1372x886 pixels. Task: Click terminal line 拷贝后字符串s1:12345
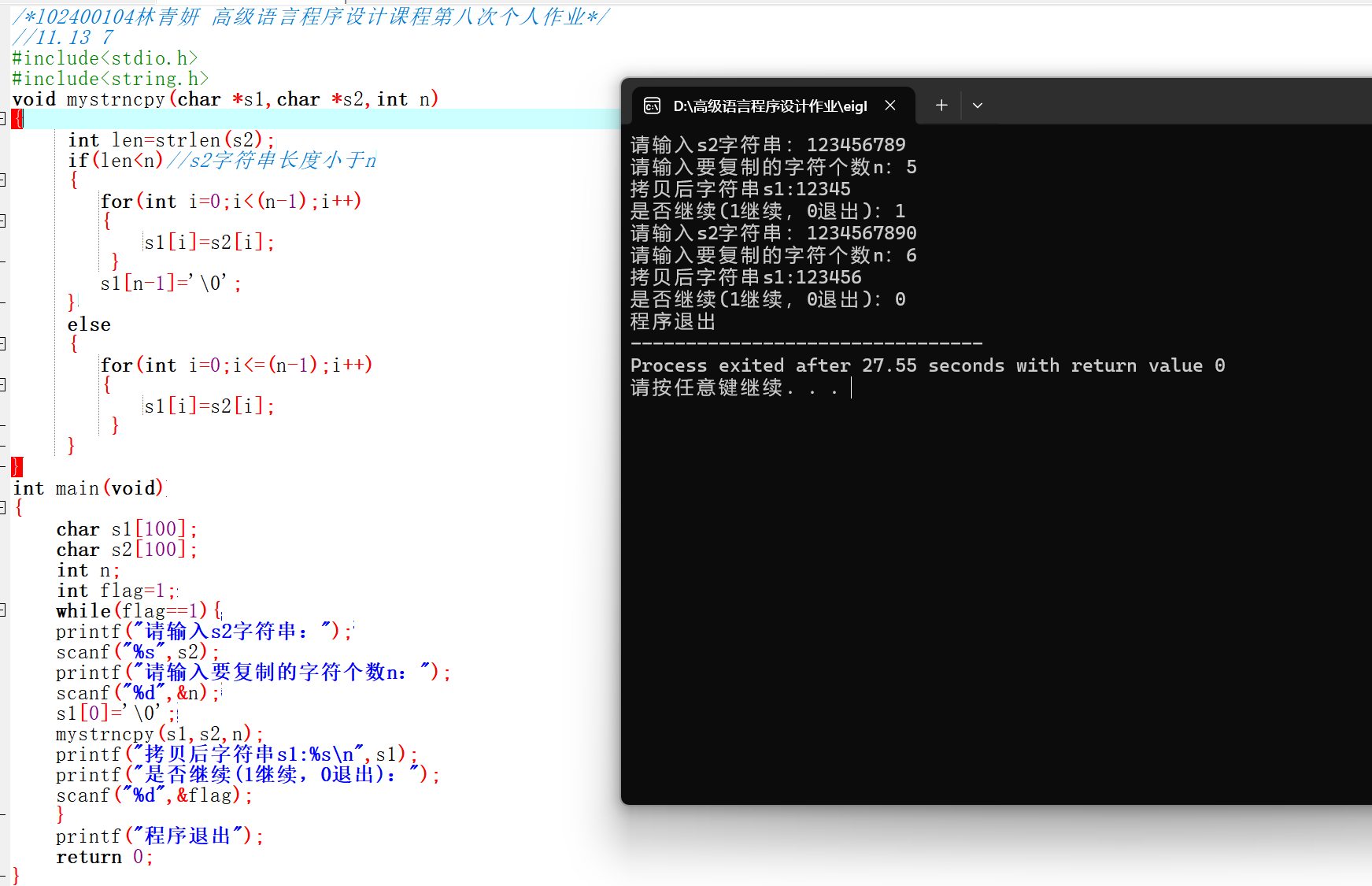coord(741,189)
